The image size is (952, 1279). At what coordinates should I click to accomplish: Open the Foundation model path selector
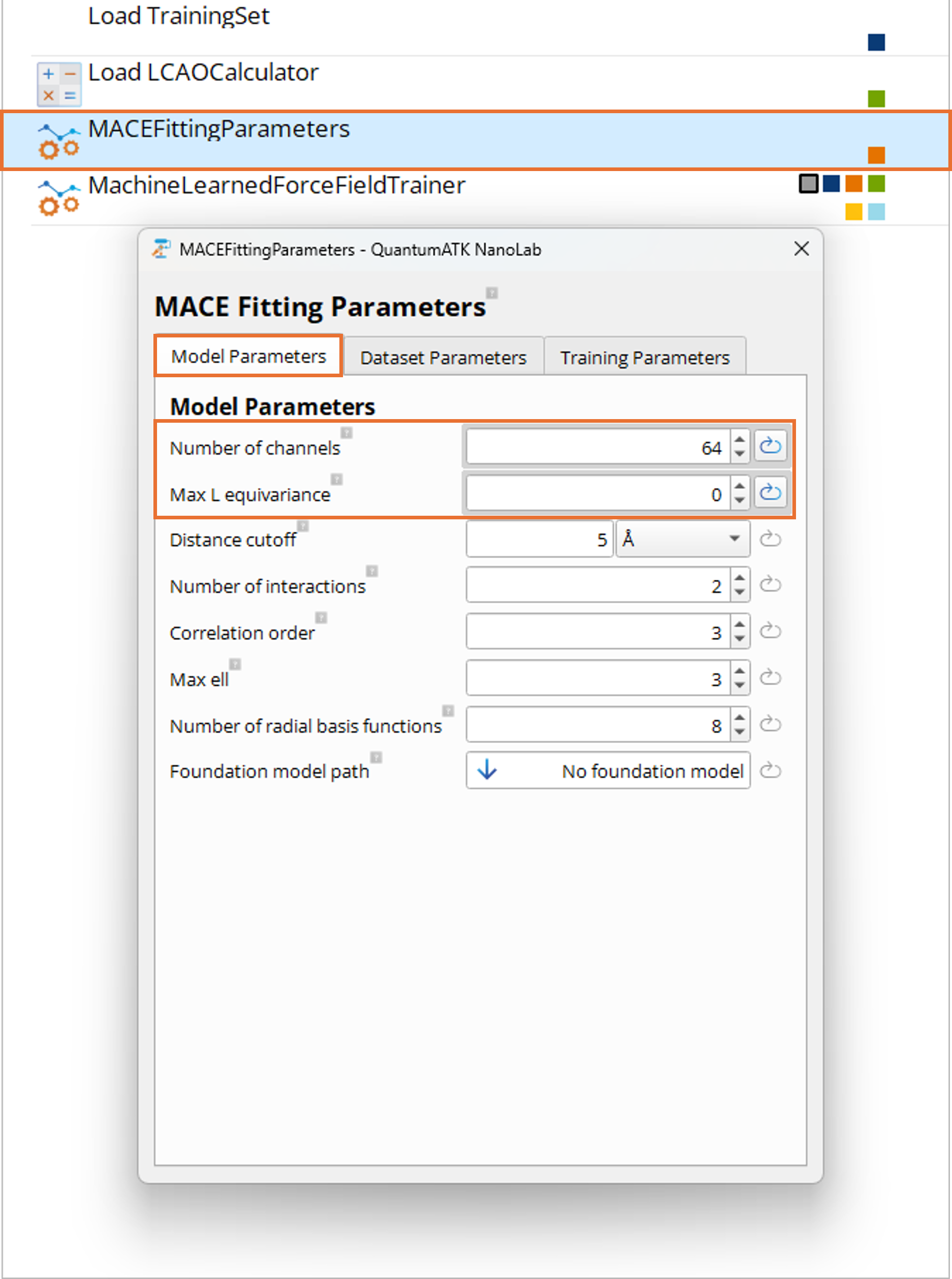point(608,771)
